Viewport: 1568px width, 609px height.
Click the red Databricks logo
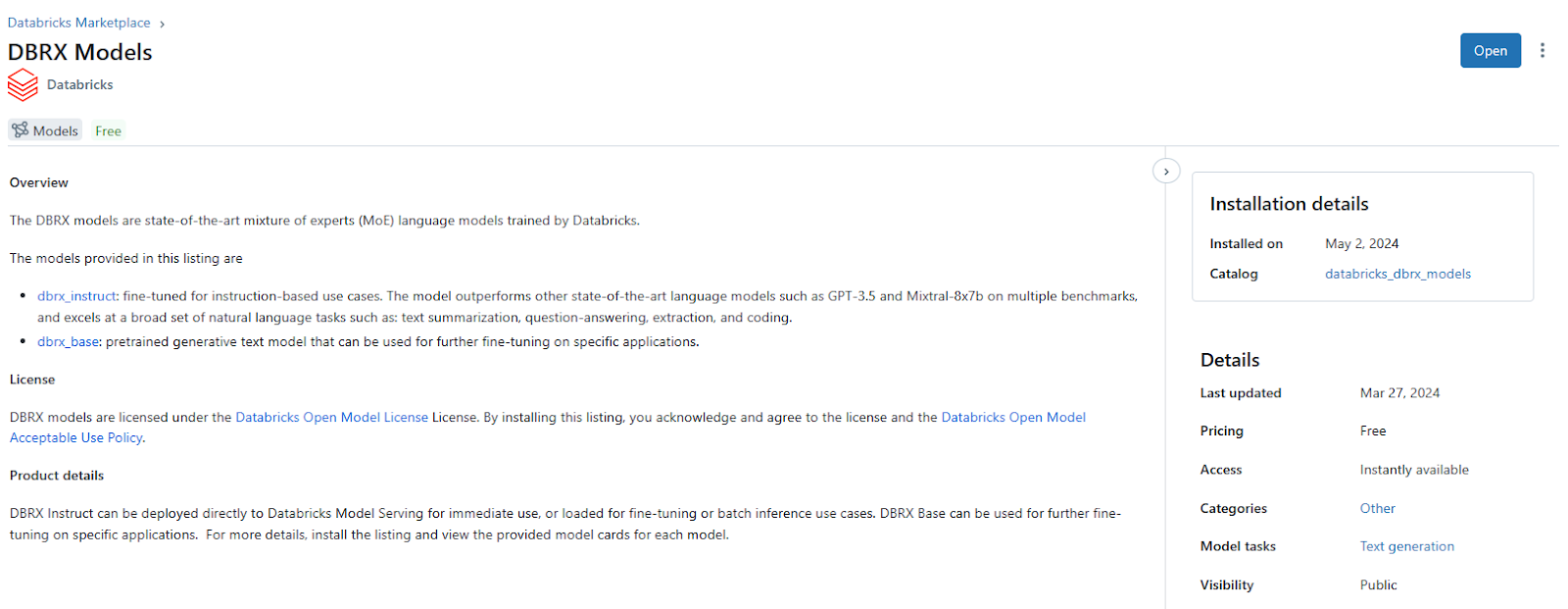click(x=23, y=85)
